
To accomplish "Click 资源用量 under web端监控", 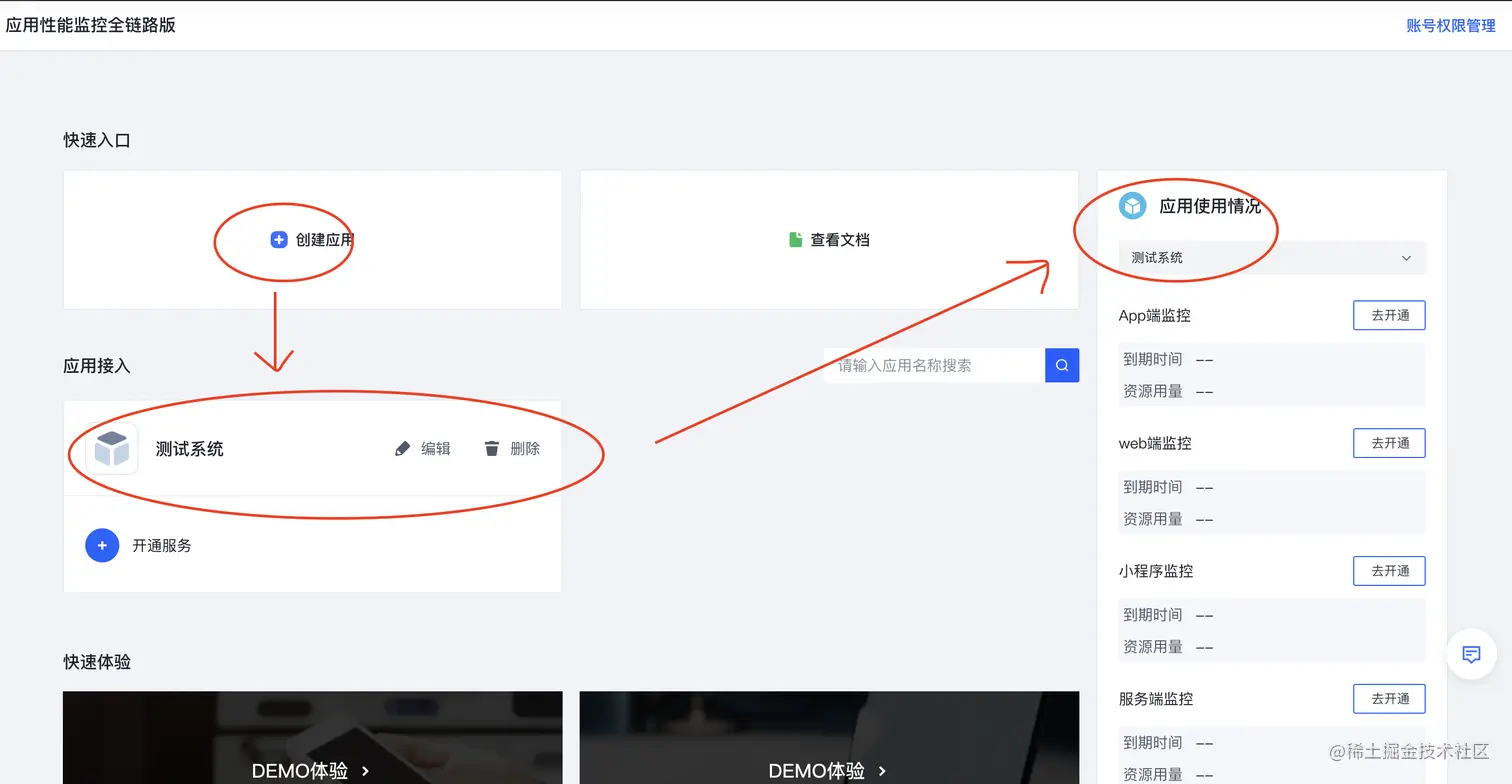I will [x=1153, y=519].
